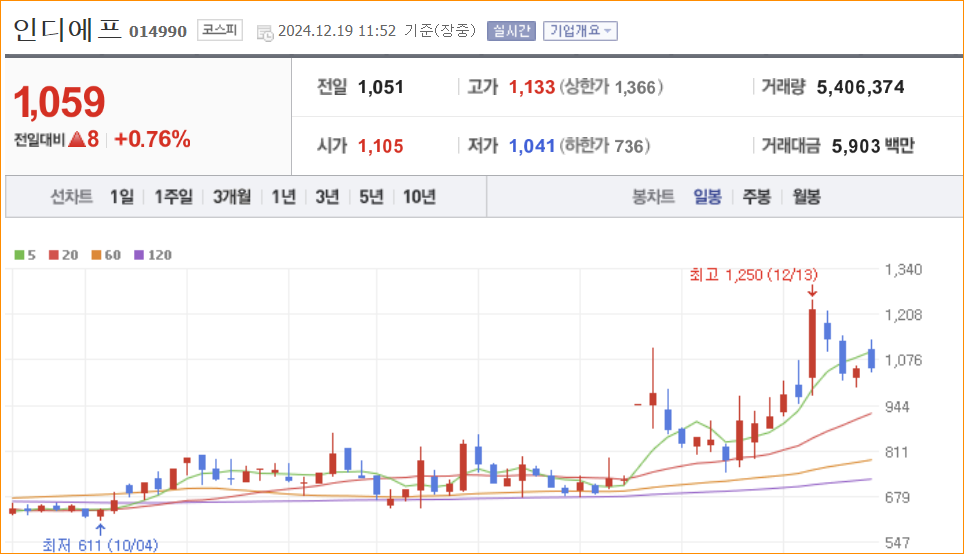The height and width of the screenshot is (554, 964).
Task: Open the 기업개요 dropdown
Action: point(580,31)
